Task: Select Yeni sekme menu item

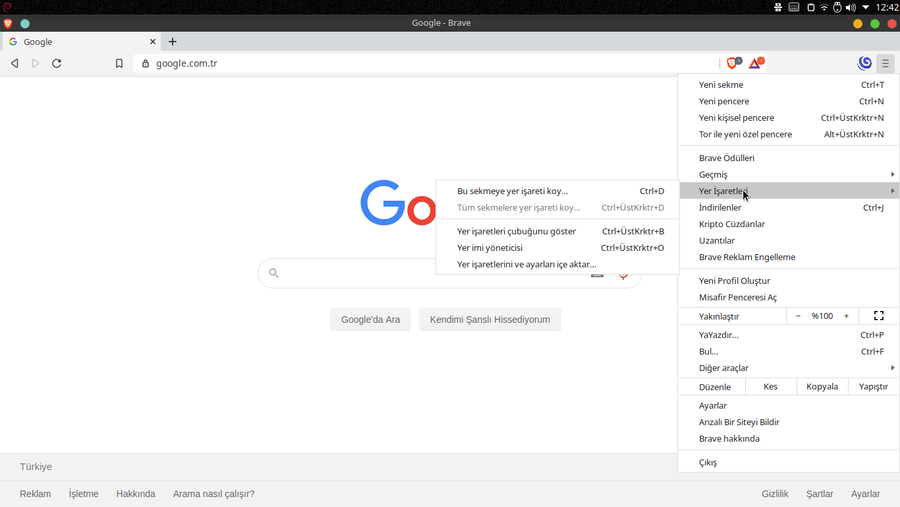Action: 789,84
